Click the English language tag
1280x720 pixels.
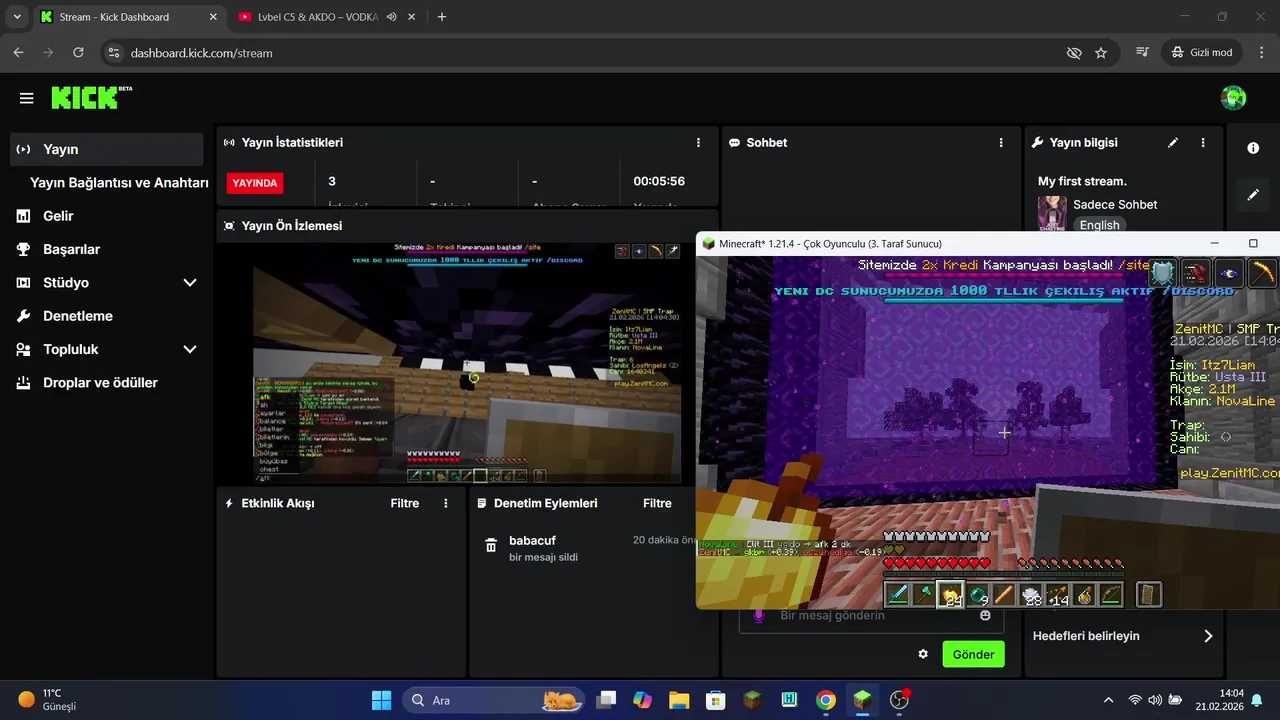click(x=1099, y=225)
